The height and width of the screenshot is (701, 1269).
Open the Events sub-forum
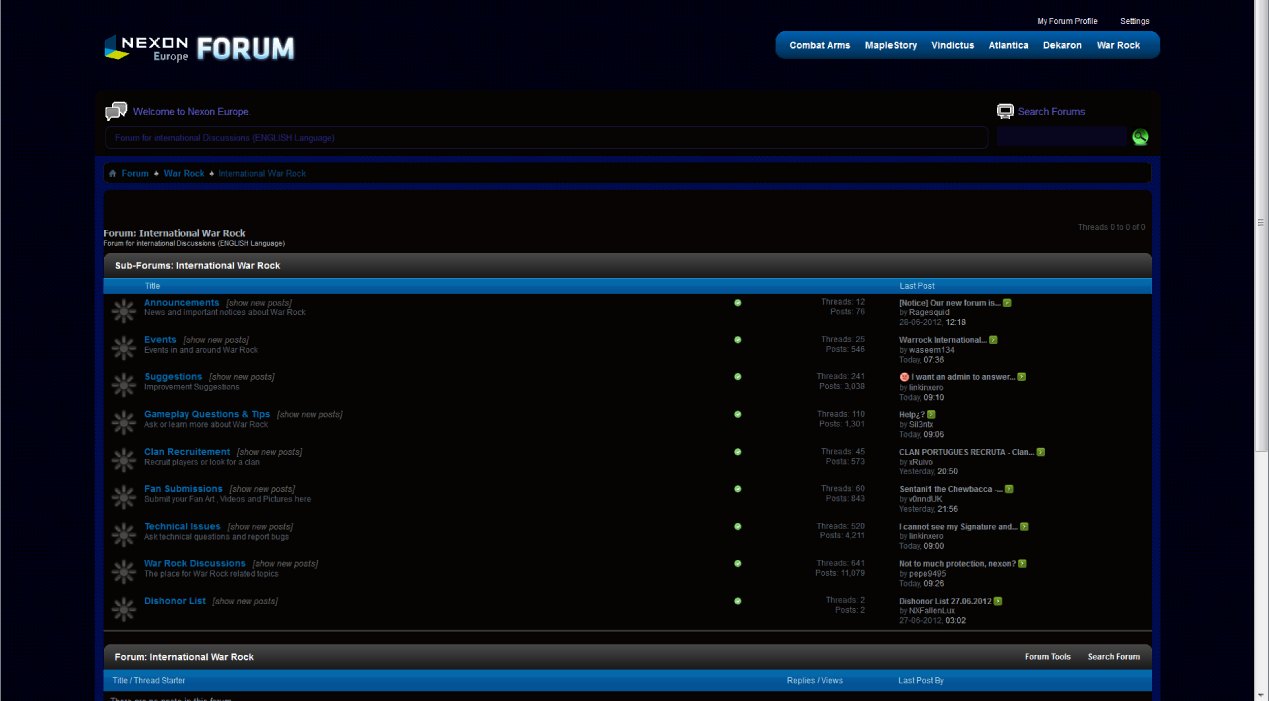tap(160, 340)
